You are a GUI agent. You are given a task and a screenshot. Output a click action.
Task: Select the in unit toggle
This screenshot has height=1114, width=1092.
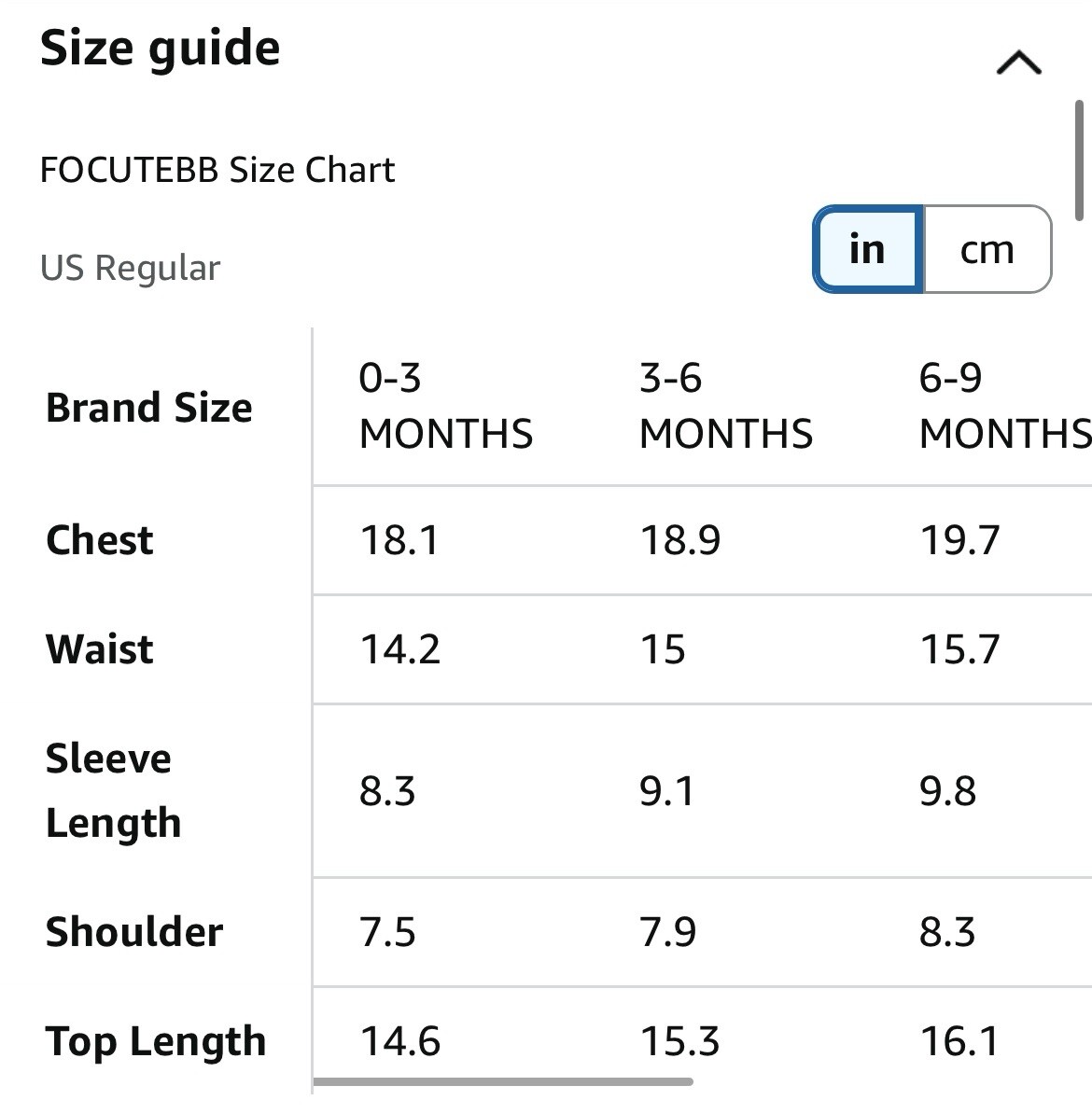tap(868, 249)
